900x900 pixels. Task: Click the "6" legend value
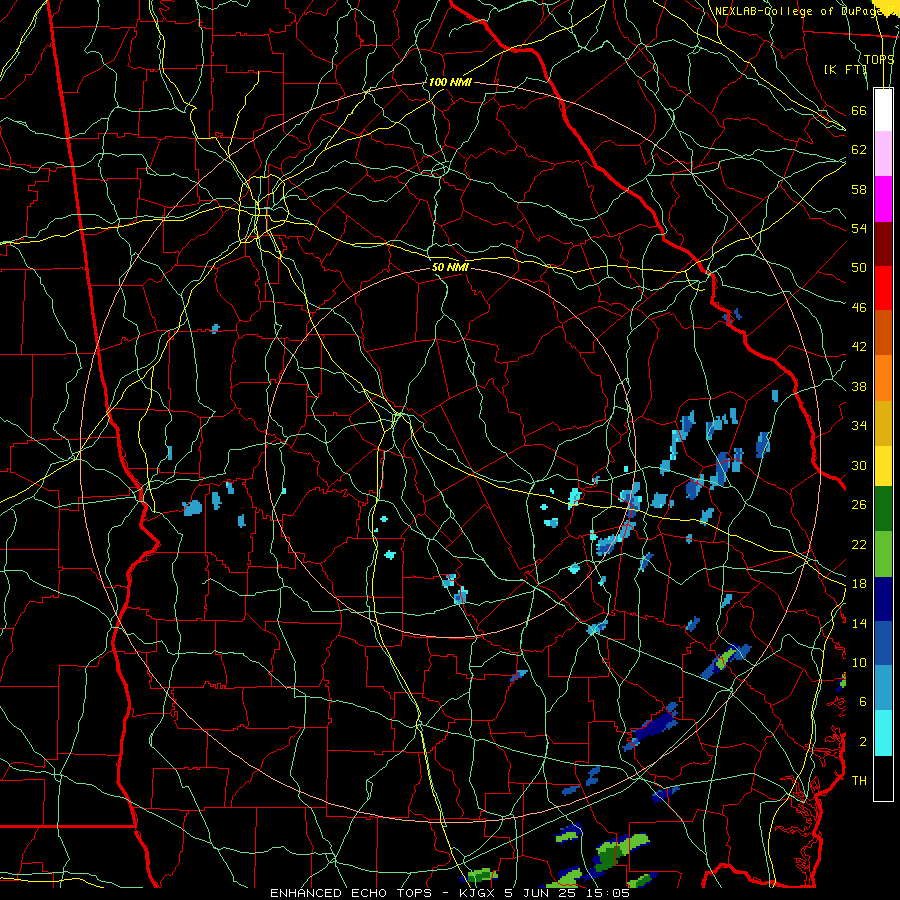[x=863, y=702]
